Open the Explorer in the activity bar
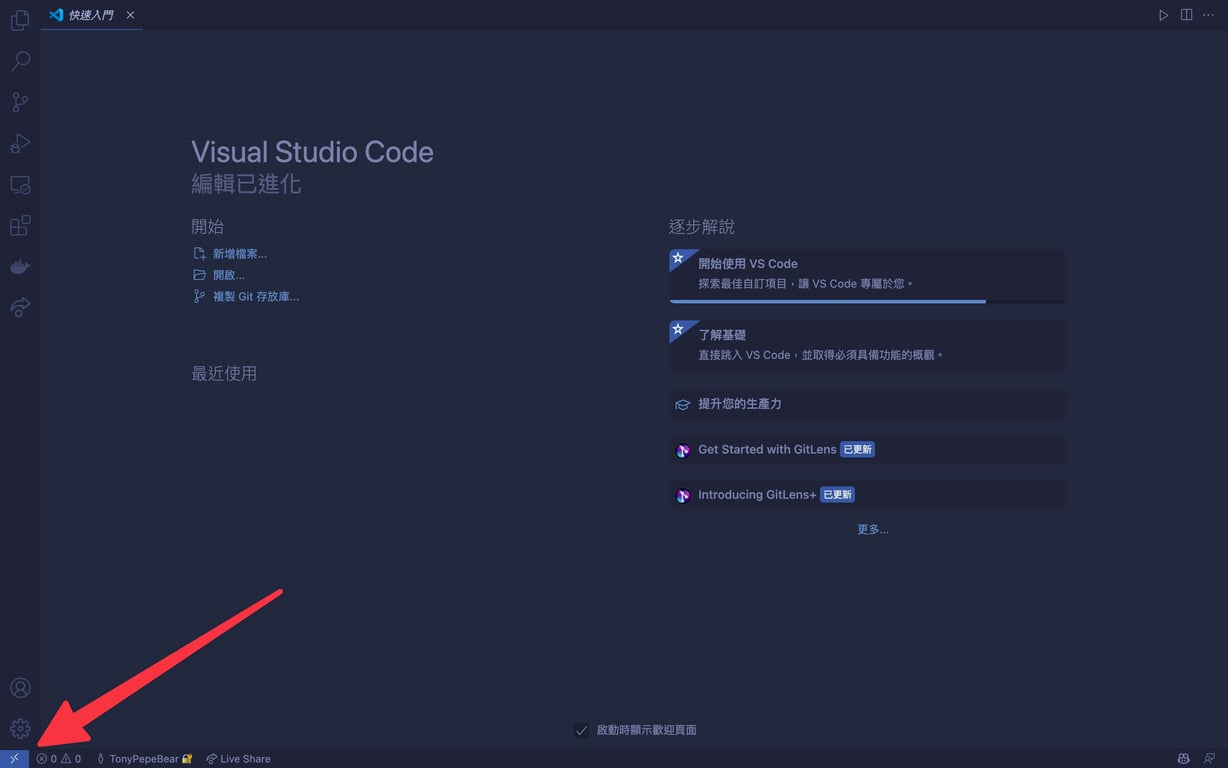Viewport: 1228px width, 768px height. pyautogui.click(x=19, y=20)
